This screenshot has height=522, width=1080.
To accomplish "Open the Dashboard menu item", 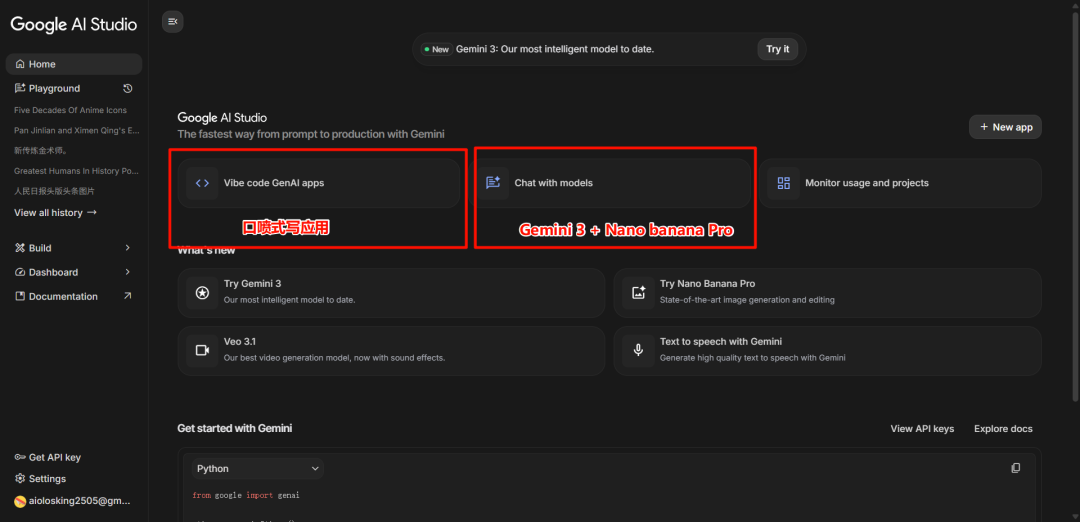I will (x=74, y=272).
